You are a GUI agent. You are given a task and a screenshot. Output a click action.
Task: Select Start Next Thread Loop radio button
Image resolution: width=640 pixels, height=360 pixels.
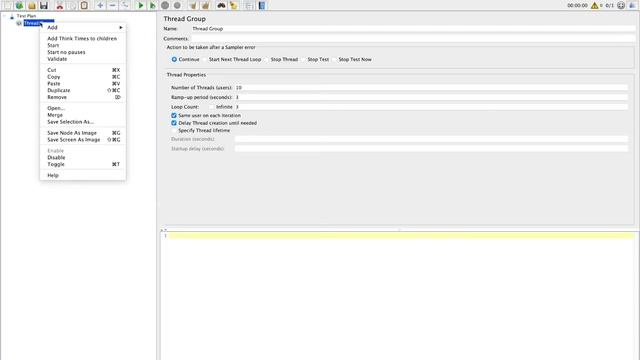(x=205, y=60)
